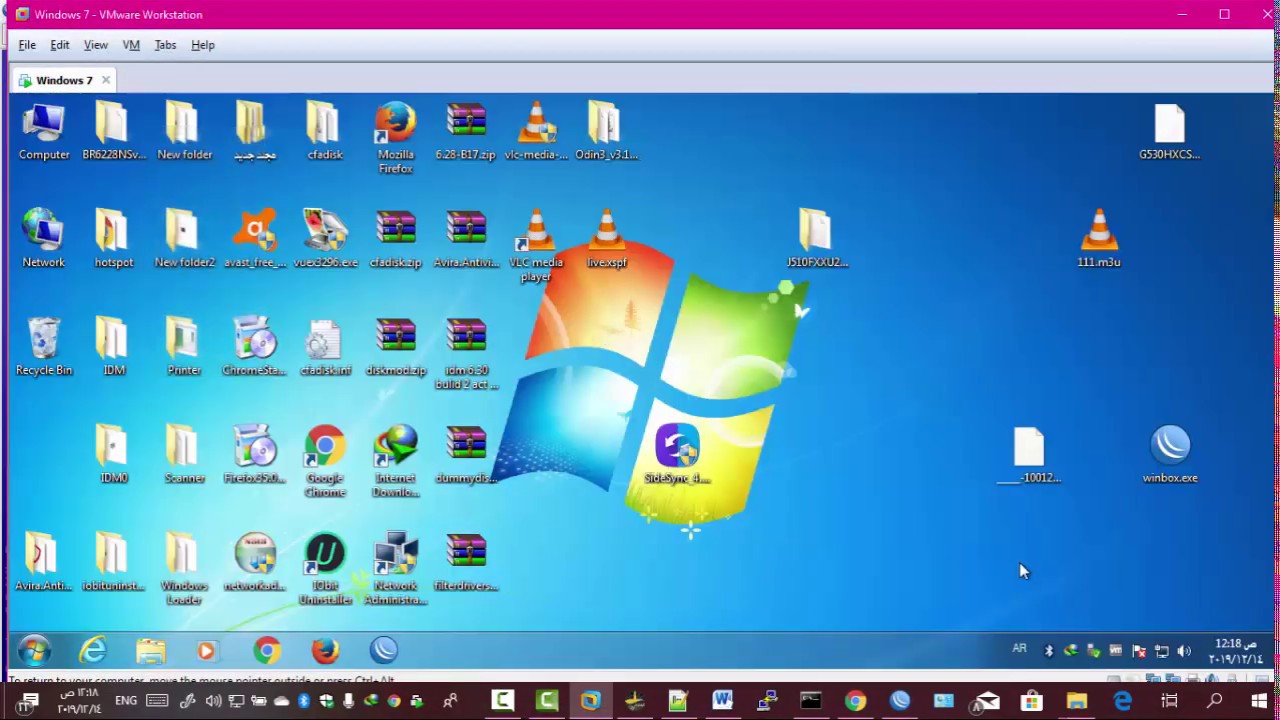Open Internet Explorer in guest taskbar
The width and height of the screenshot is (1280, 720).
[93, 651]
